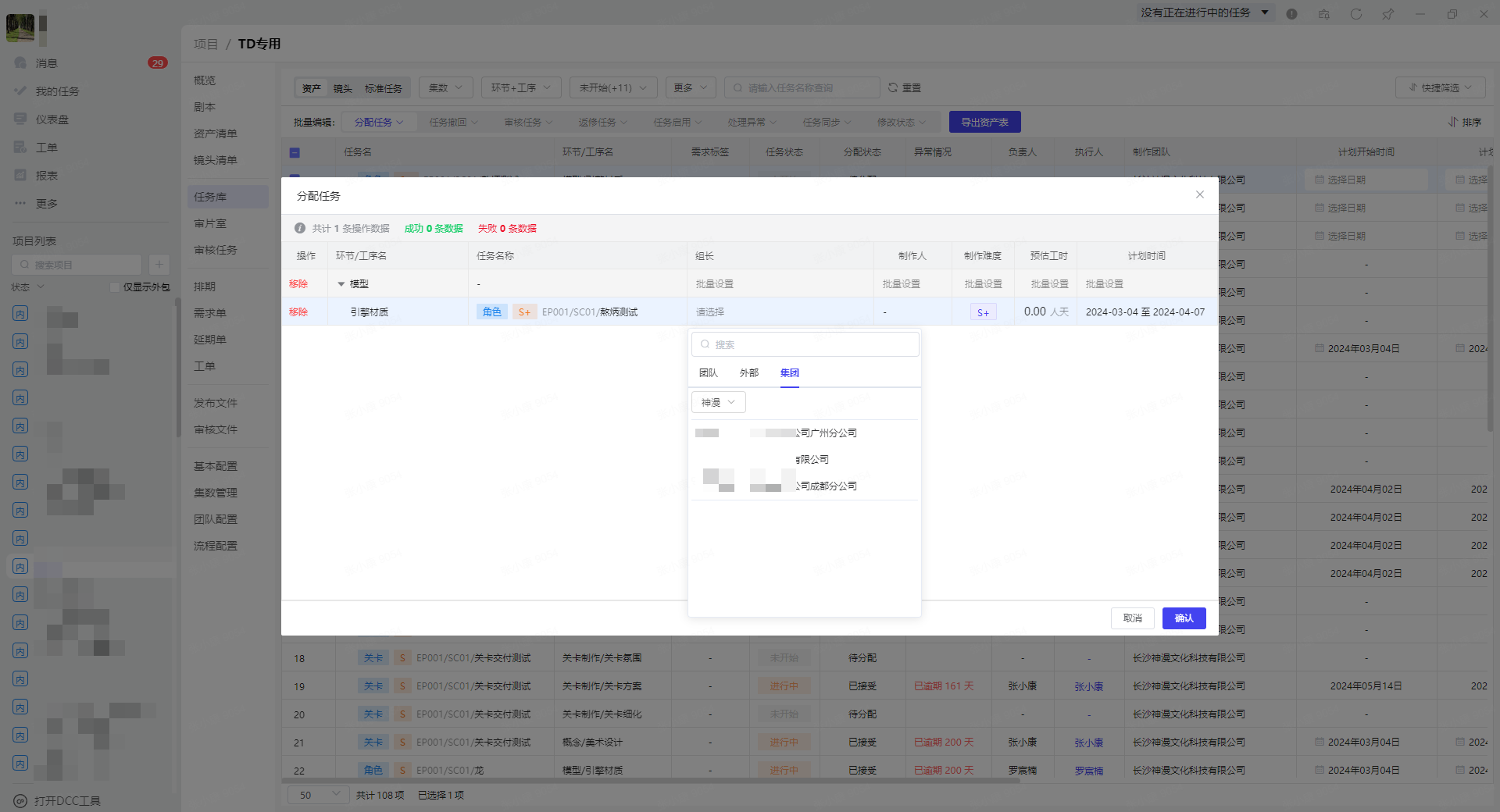The height and width of the screenshot is (812, 1500).
Task: Click the search field in dropdown
Action: click(x=805, y=344)
